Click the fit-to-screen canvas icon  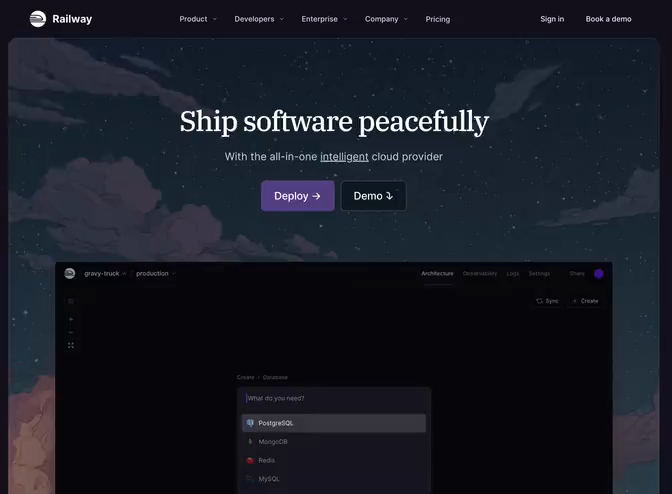point(71,345)
